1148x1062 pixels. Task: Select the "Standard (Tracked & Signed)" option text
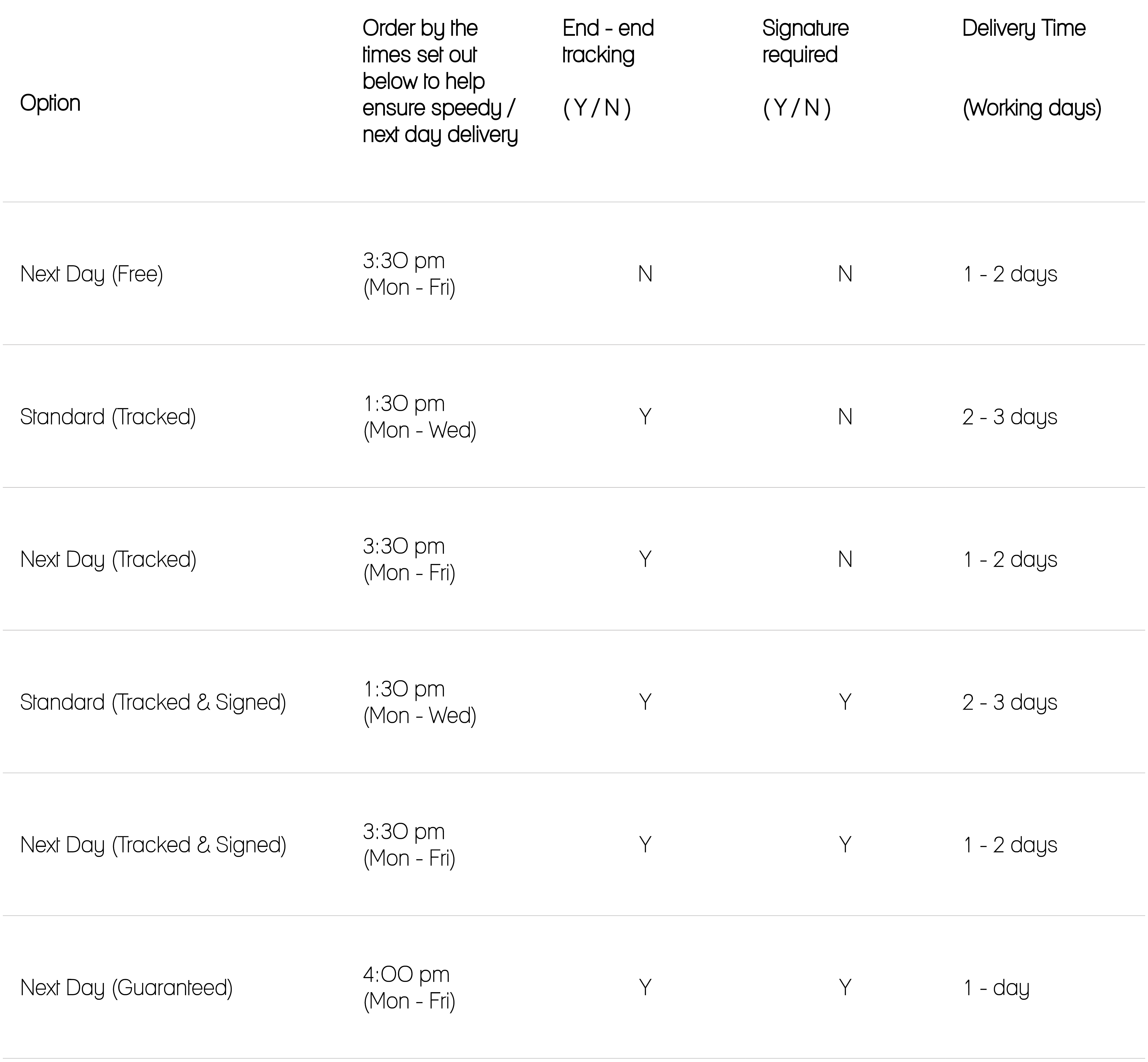pyautogui.click(x=153, y=702)
